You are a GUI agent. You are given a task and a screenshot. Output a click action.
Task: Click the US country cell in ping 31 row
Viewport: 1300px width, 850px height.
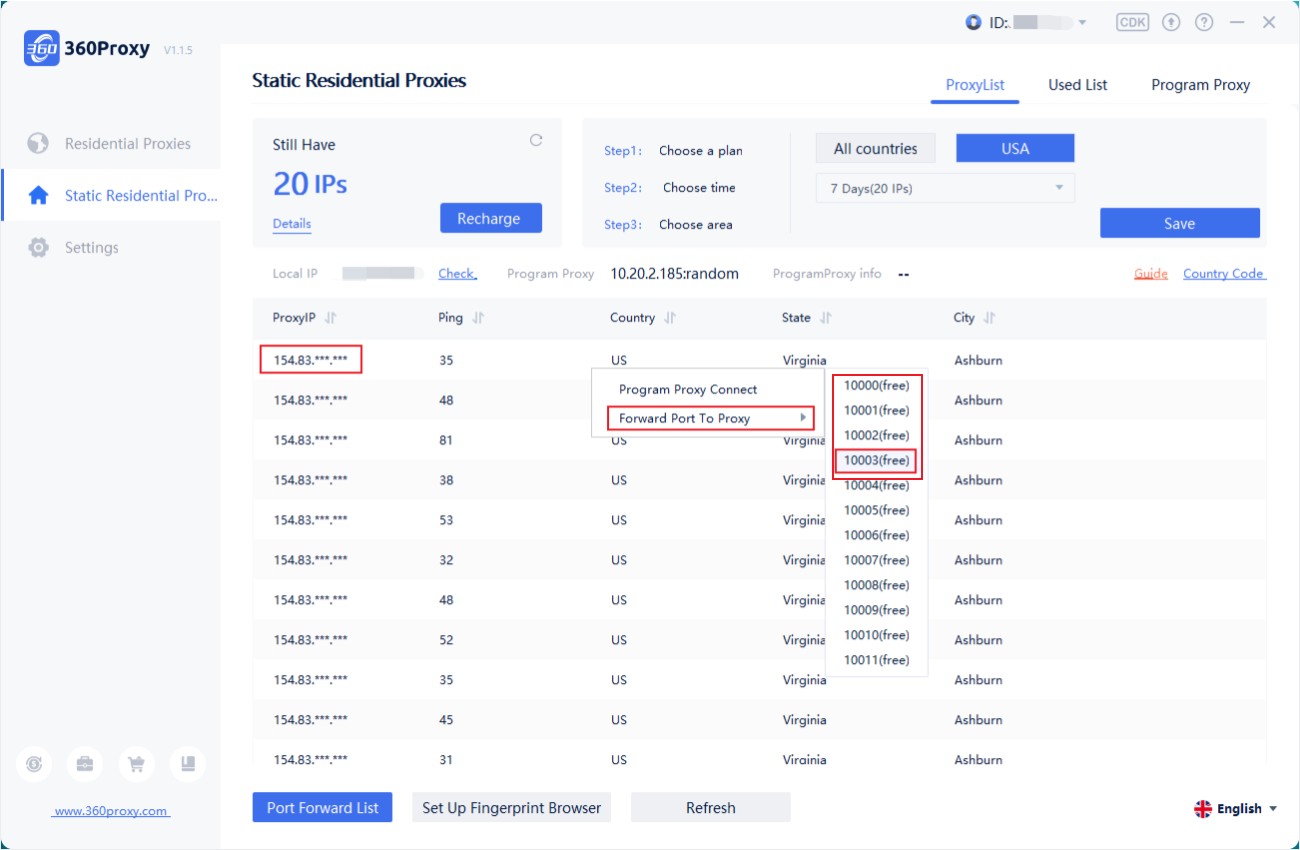[619, 760]
